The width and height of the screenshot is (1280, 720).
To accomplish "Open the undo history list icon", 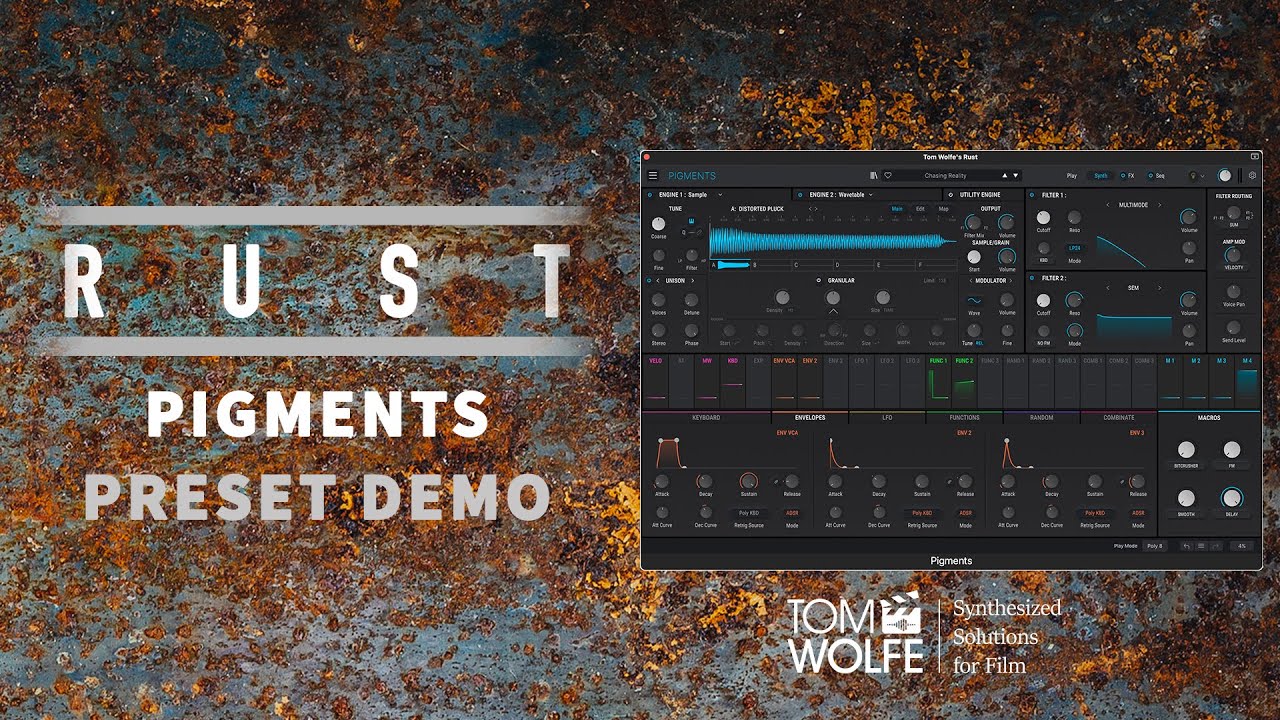I will point(1201,546).
